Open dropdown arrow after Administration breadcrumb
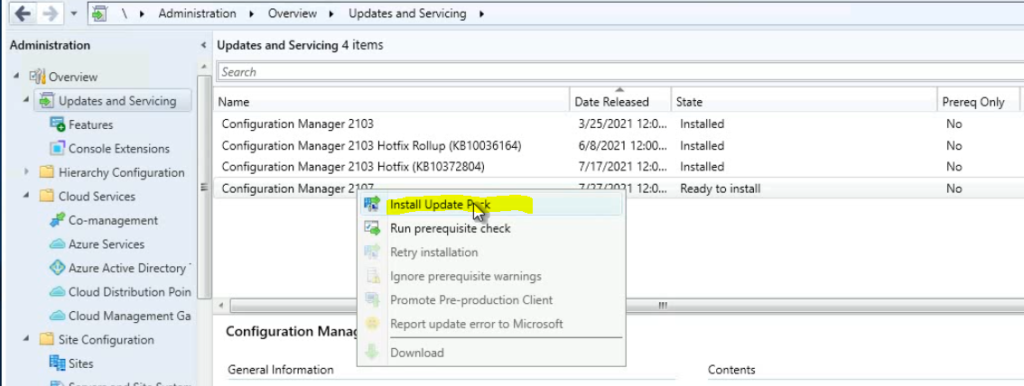 [x=252, y=13]
